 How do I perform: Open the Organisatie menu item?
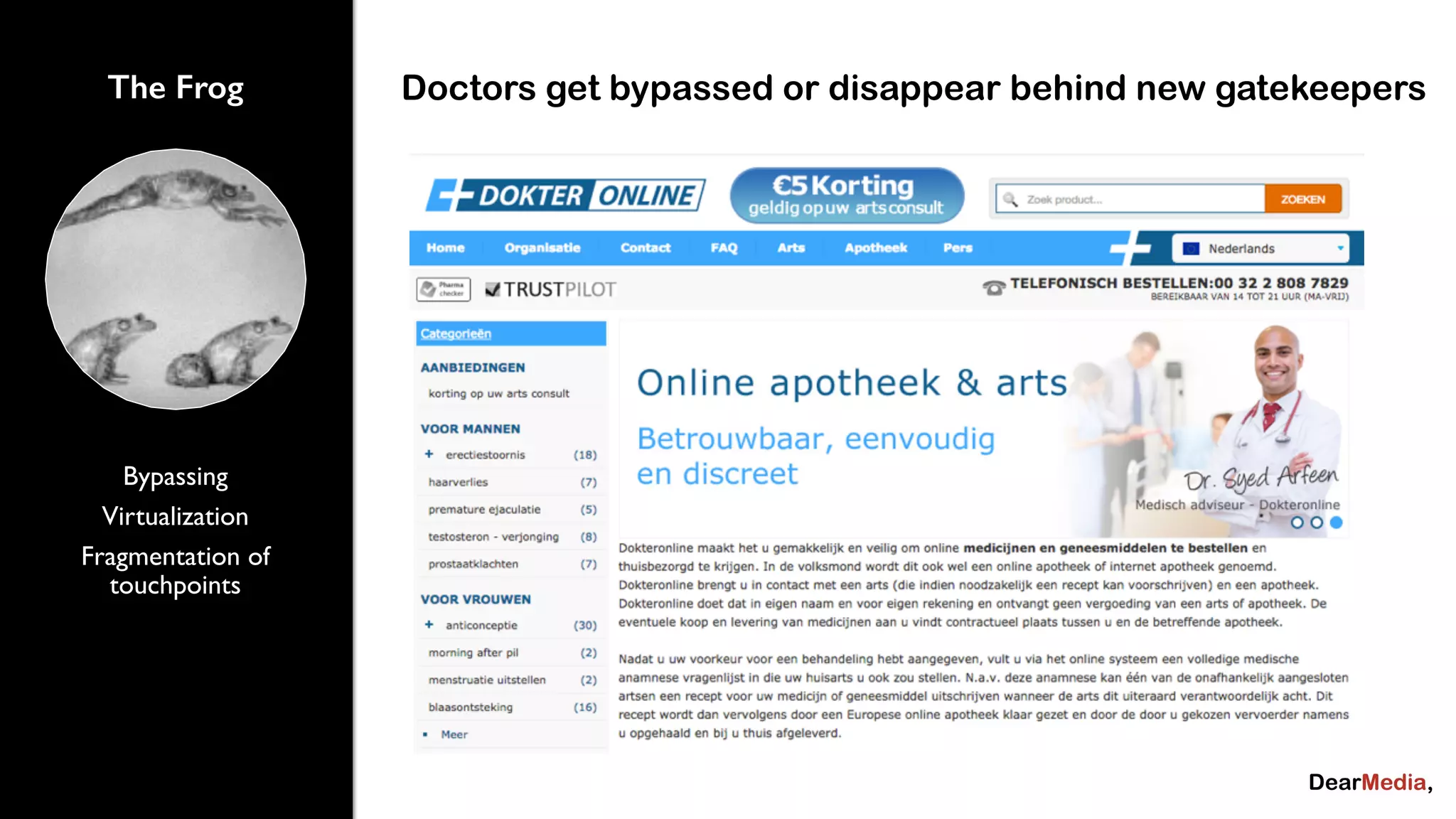point(542,248)
